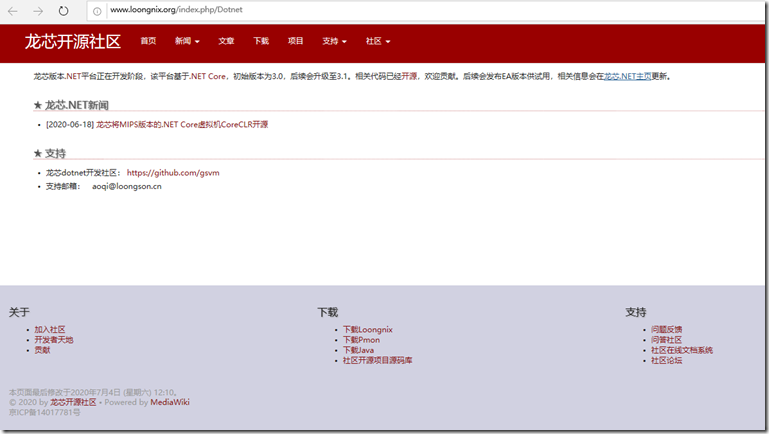The image size is (769, 434).
Task: Click 加入社区 in footer
Action: point(50,330)
